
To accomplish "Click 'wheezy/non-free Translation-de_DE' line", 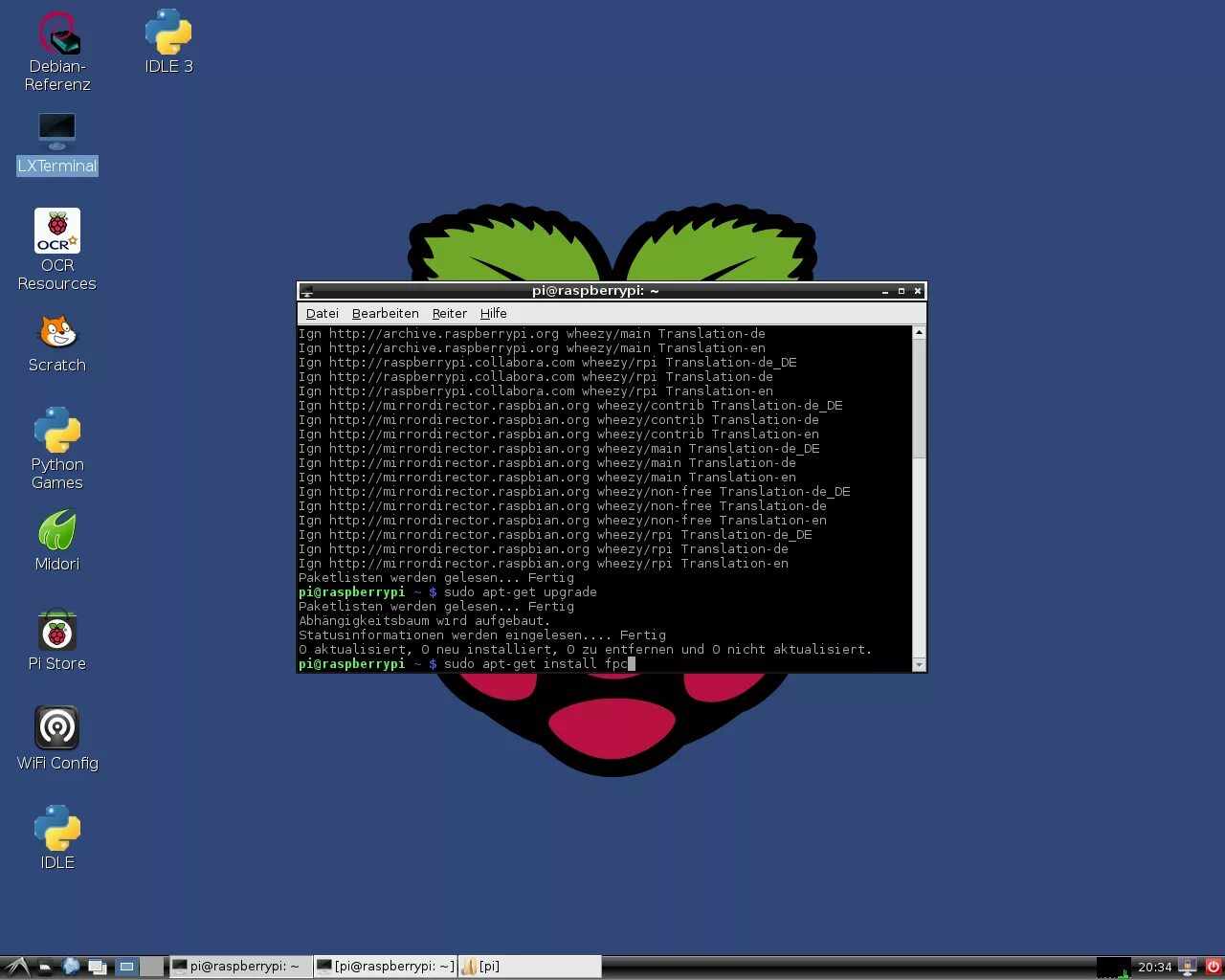I will point(574,491).
